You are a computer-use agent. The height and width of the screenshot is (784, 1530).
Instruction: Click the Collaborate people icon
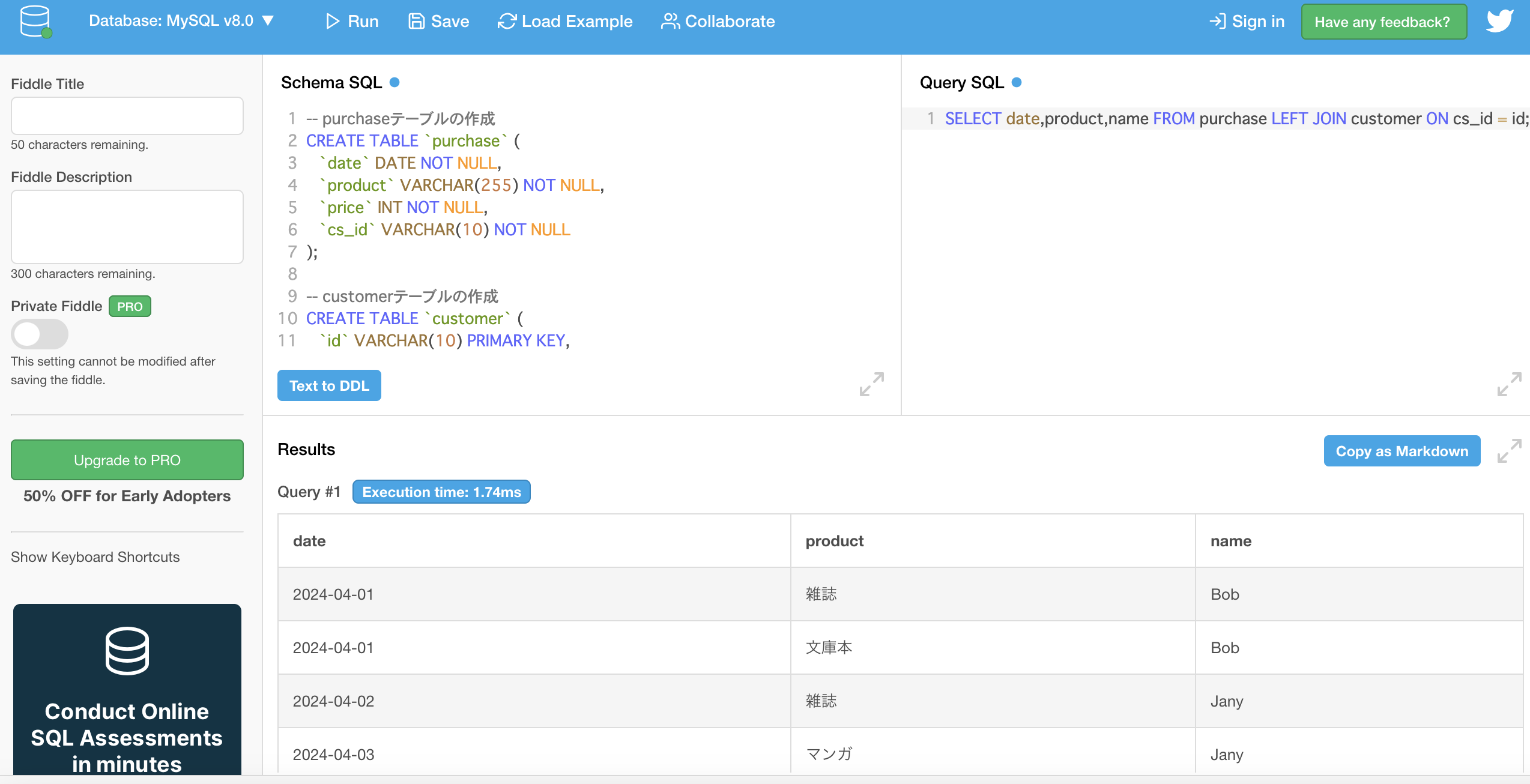[670, 22]
